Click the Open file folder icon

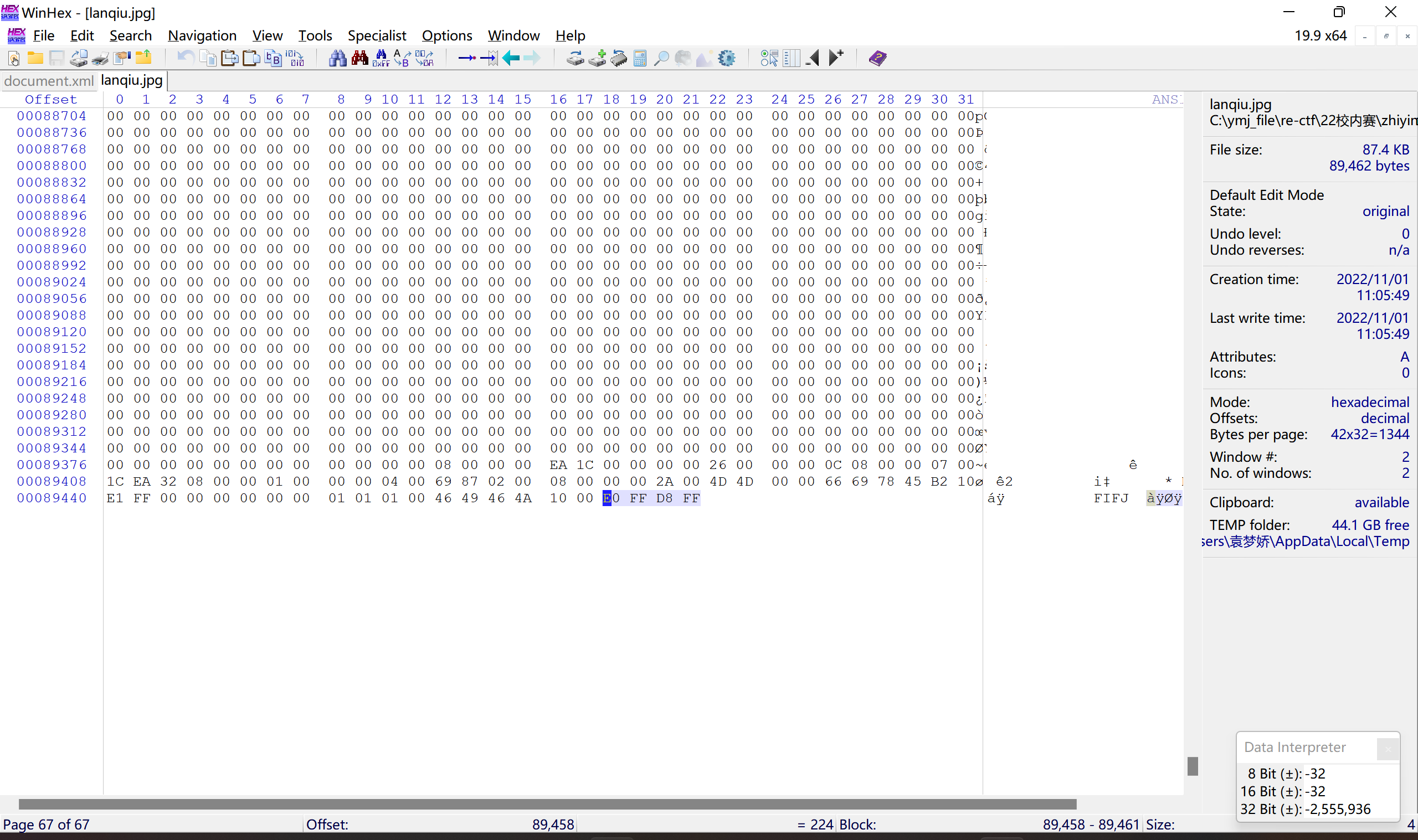click(x=35, y=58)
